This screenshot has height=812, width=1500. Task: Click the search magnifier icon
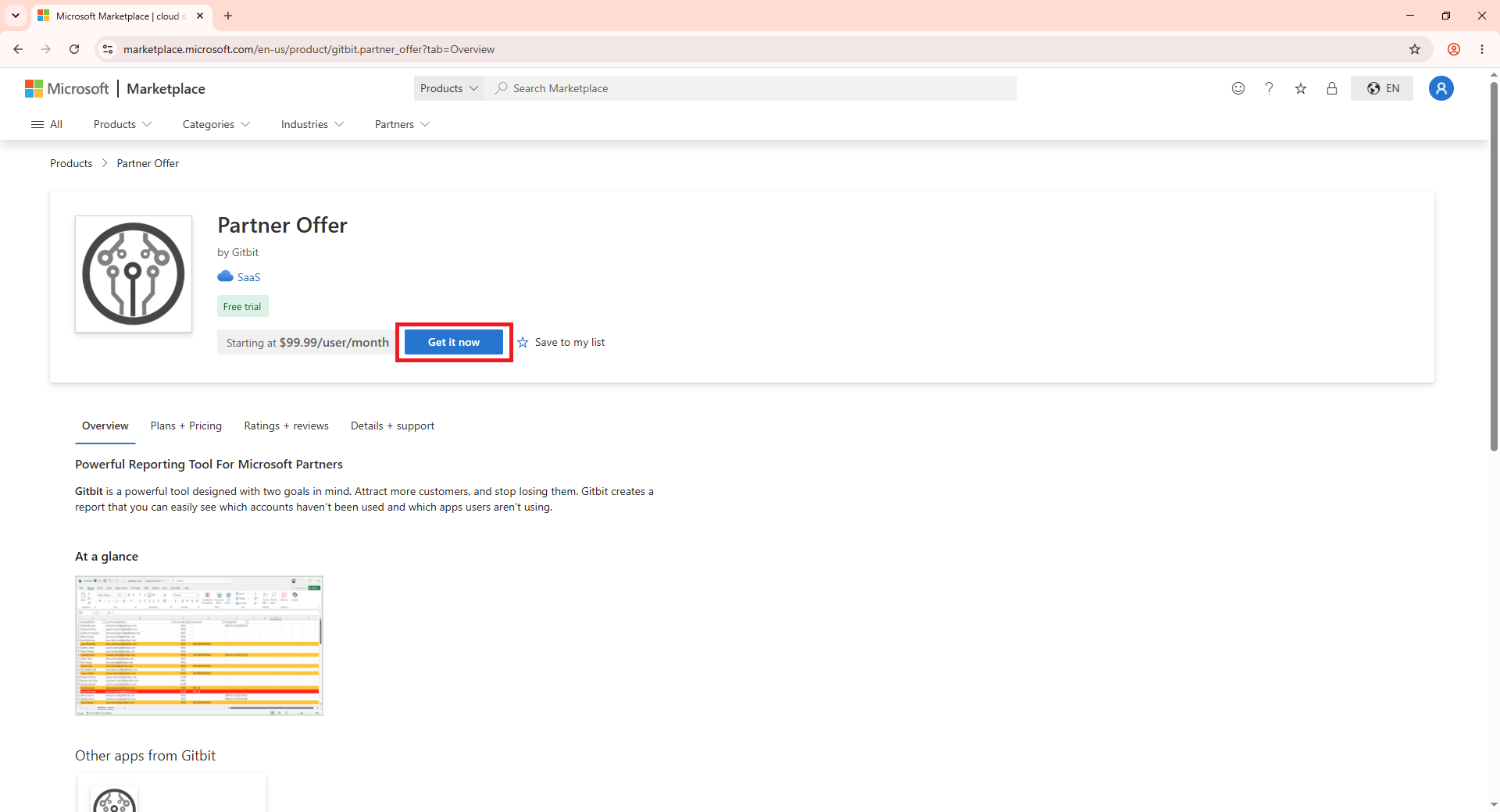(x=502, y=88)
